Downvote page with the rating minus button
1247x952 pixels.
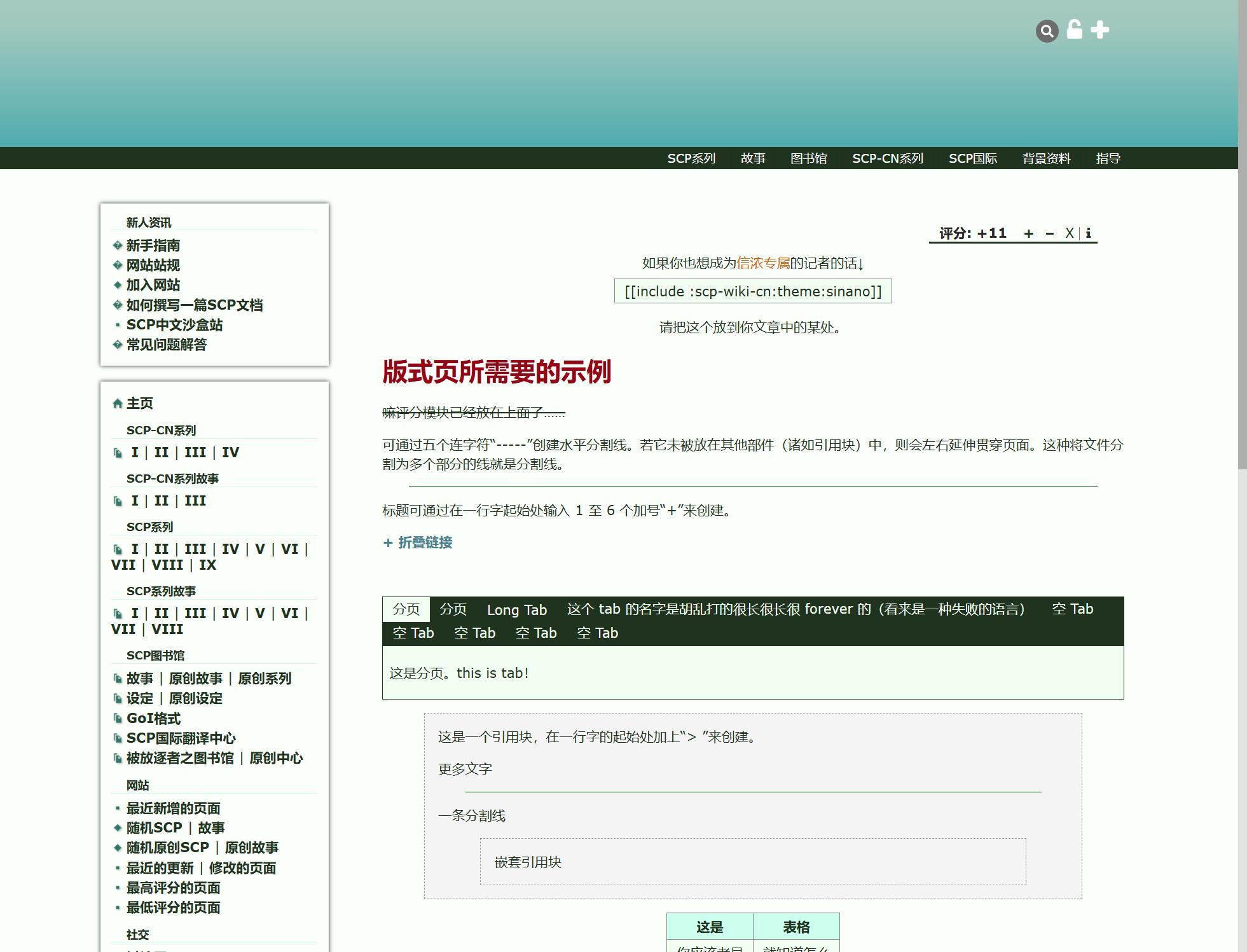[x=1050, y=233]
